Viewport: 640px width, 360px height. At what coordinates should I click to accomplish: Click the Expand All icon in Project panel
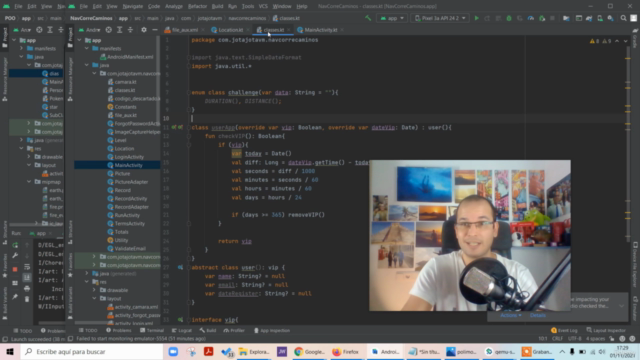click(120, 30)
